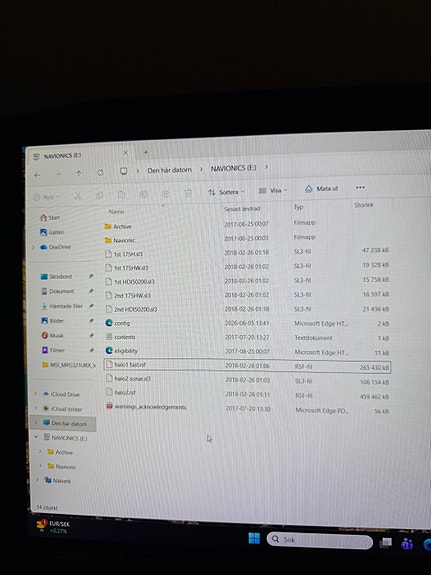
Task: Open the Sortera dropdown
Action: click(x=226, y=192)
